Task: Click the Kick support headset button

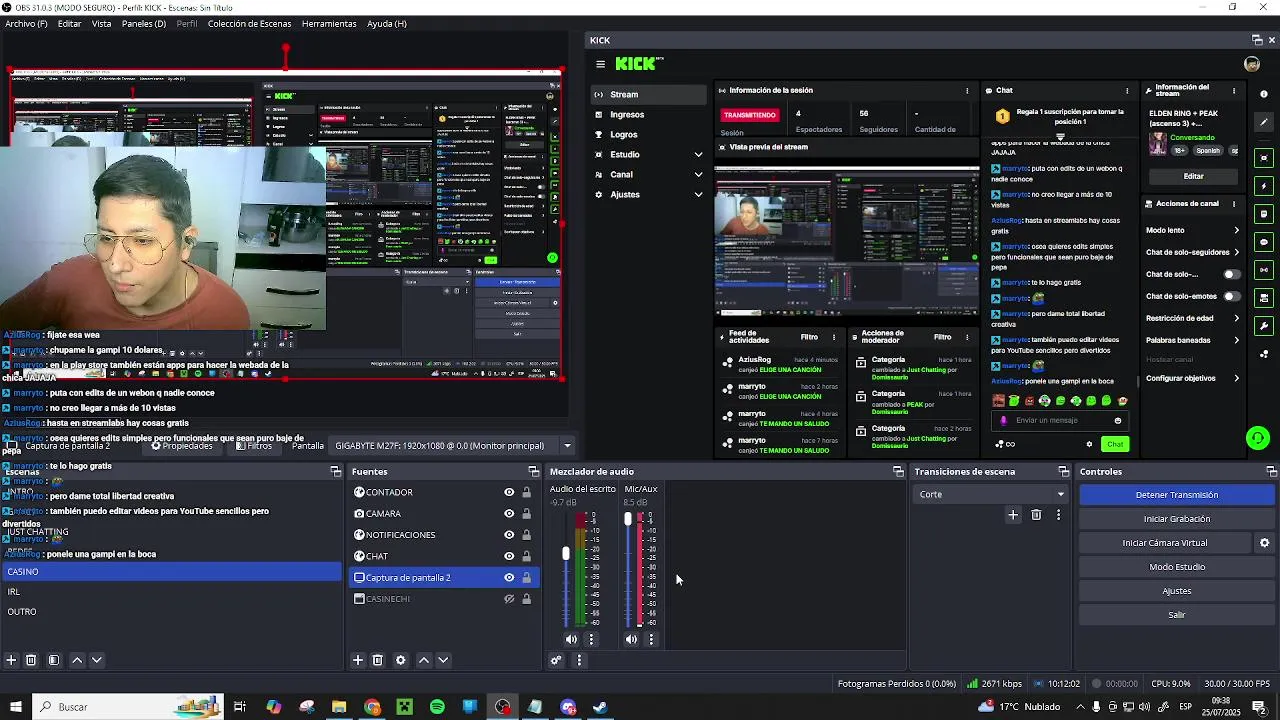Action: click(x=1258, y=438)
